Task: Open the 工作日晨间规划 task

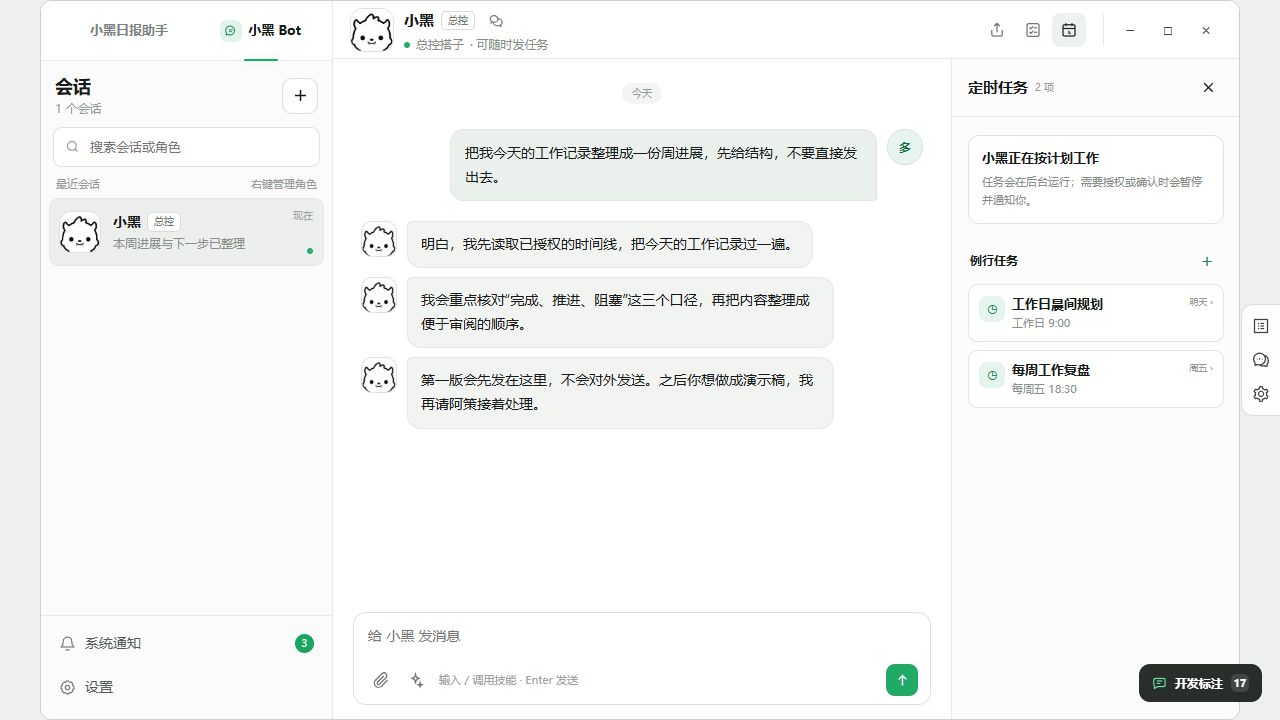Action: [x=1096, y=312]
